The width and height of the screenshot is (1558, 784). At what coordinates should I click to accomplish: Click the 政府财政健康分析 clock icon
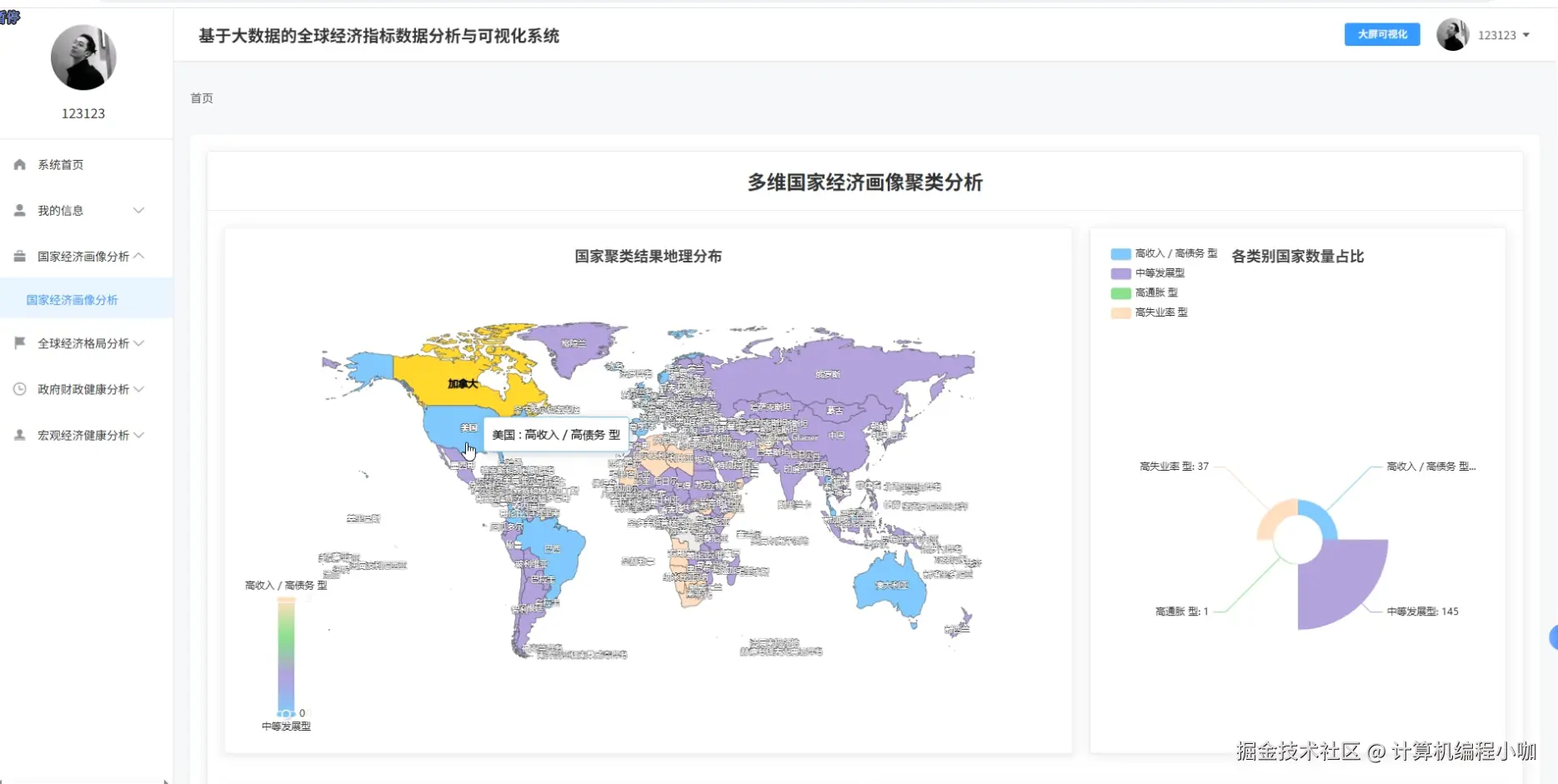pos(20,388)
